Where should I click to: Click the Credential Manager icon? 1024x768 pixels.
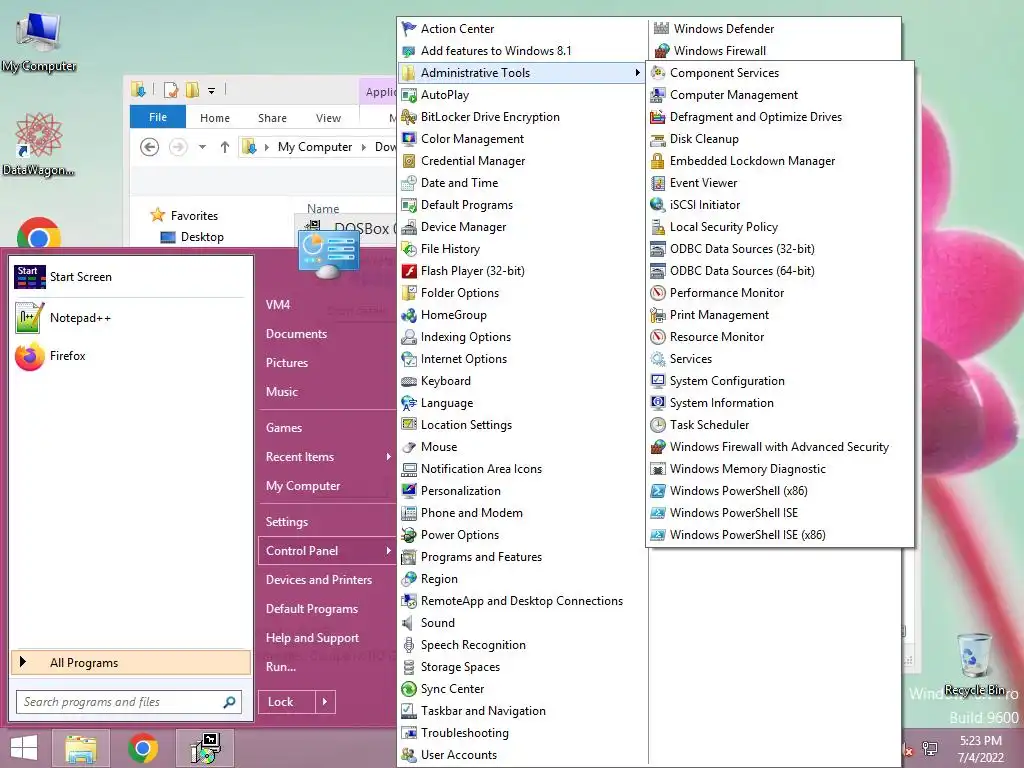pos(409,161)
